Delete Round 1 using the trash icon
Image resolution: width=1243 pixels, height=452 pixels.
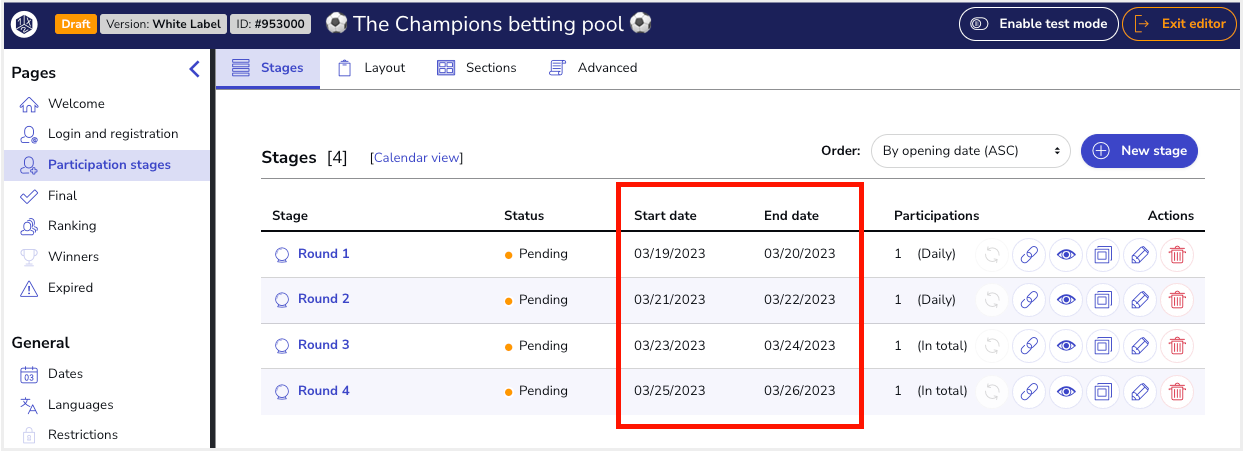(1177, 255)
